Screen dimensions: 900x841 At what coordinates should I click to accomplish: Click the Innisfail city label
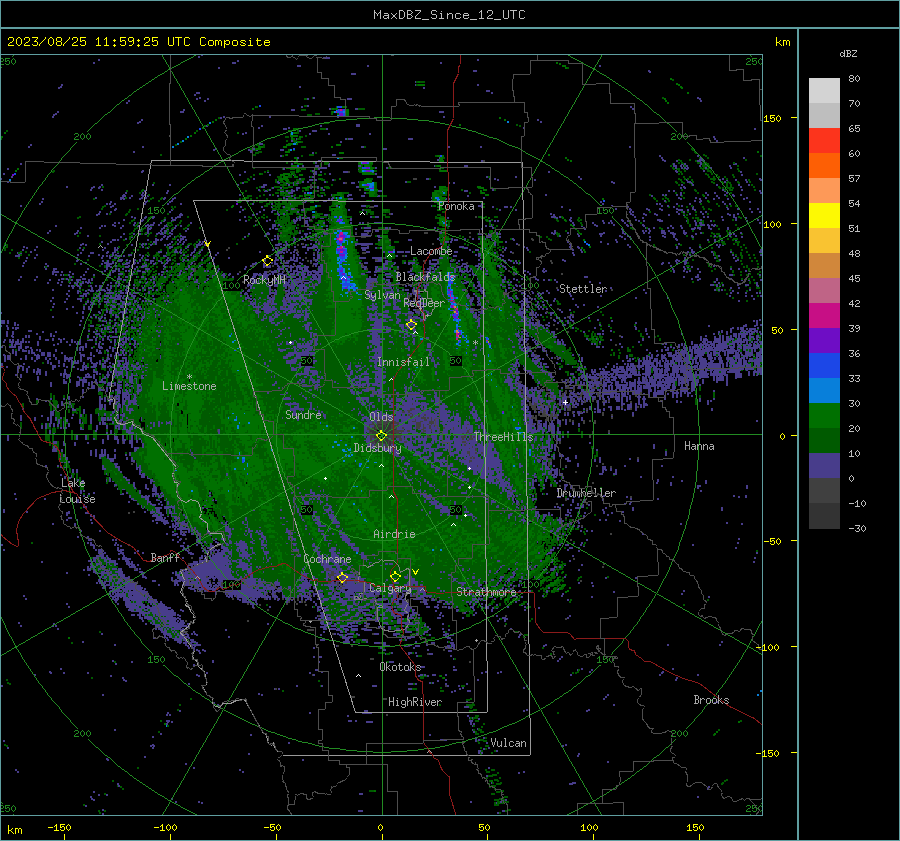point(403,362)
